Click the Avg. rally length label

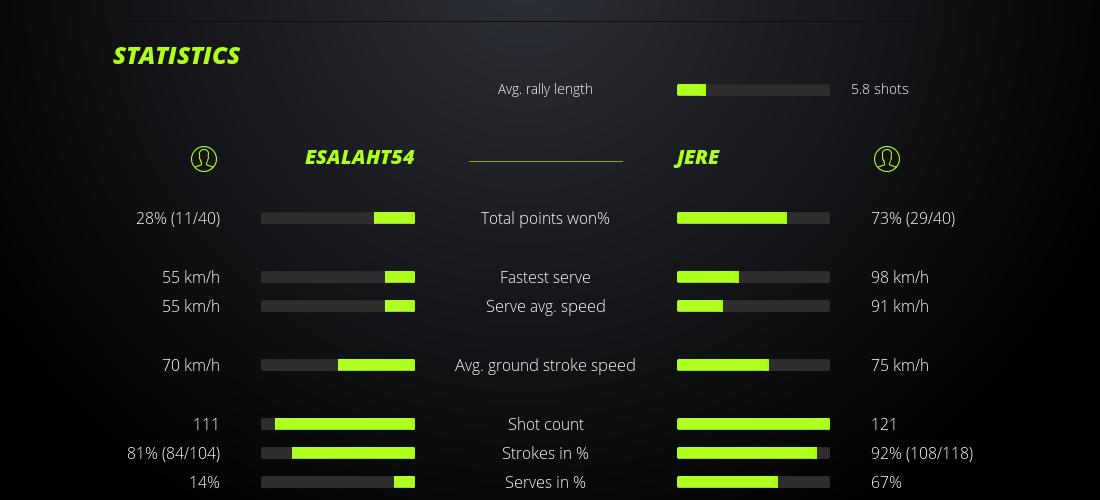(x=545, y=89)
